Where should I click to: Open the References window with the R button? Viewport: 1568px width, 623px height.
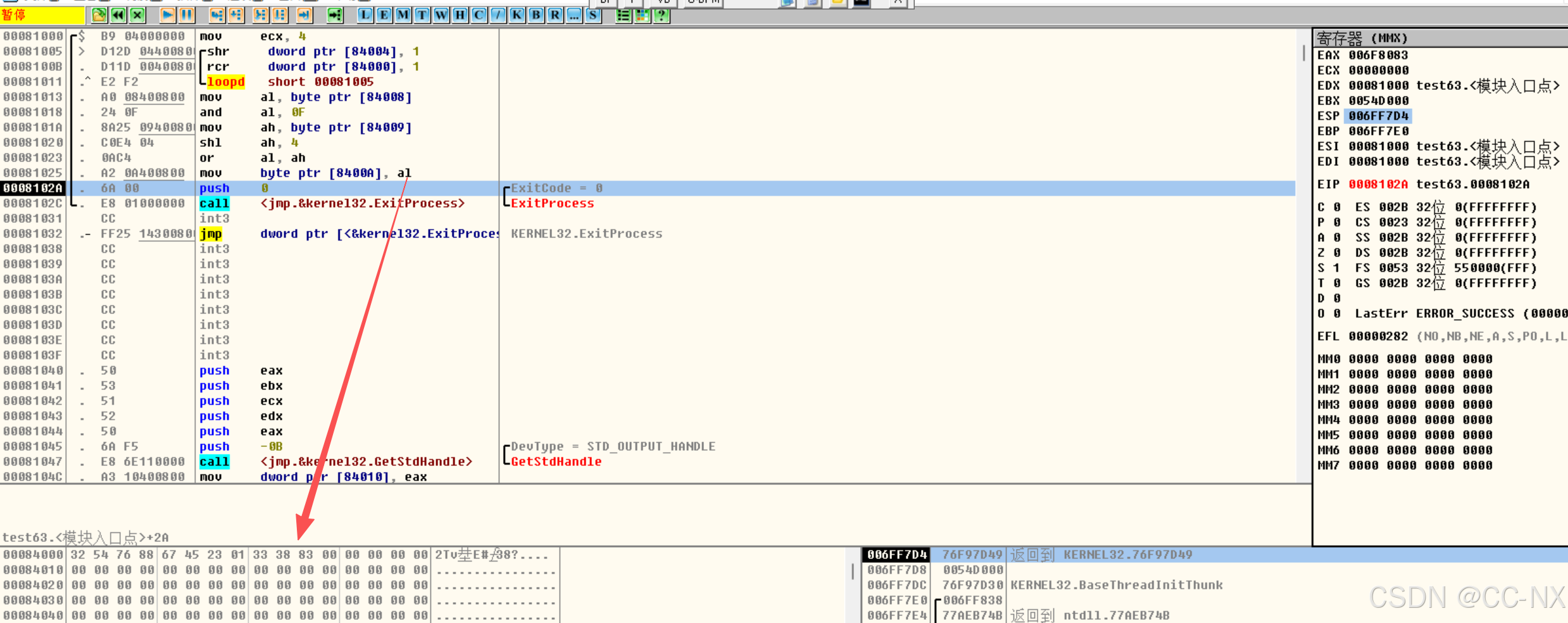[x=555, y=15]
